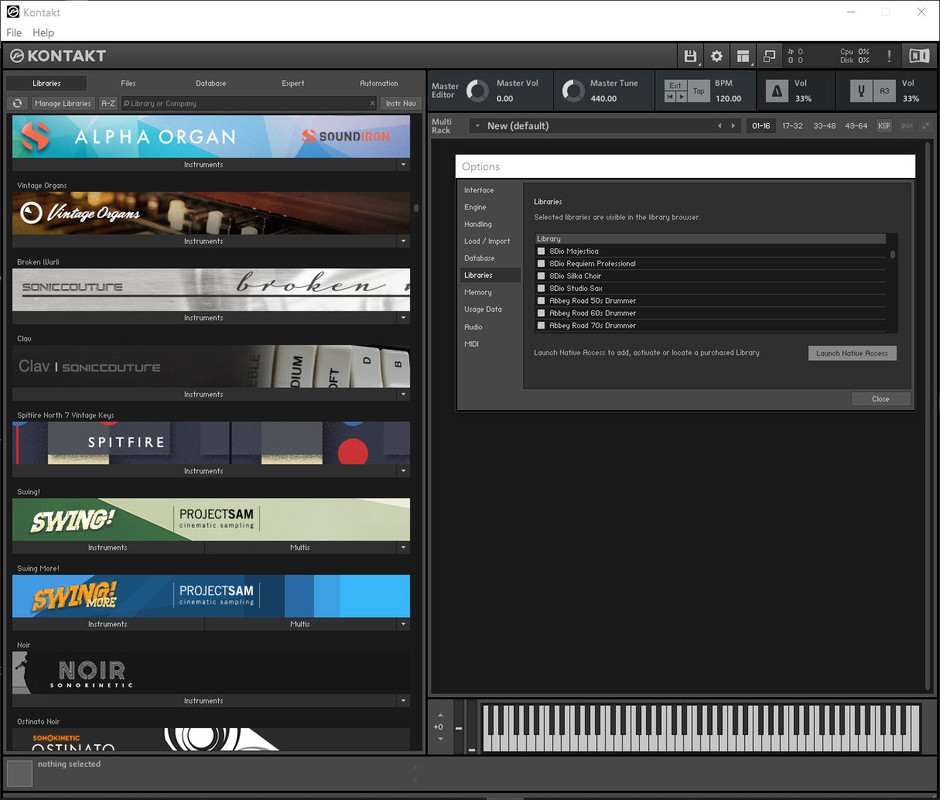Click keyboard octave shift up arrow
Image resolution: width=940 pixels, height=800 pixels.
(441, 715)
